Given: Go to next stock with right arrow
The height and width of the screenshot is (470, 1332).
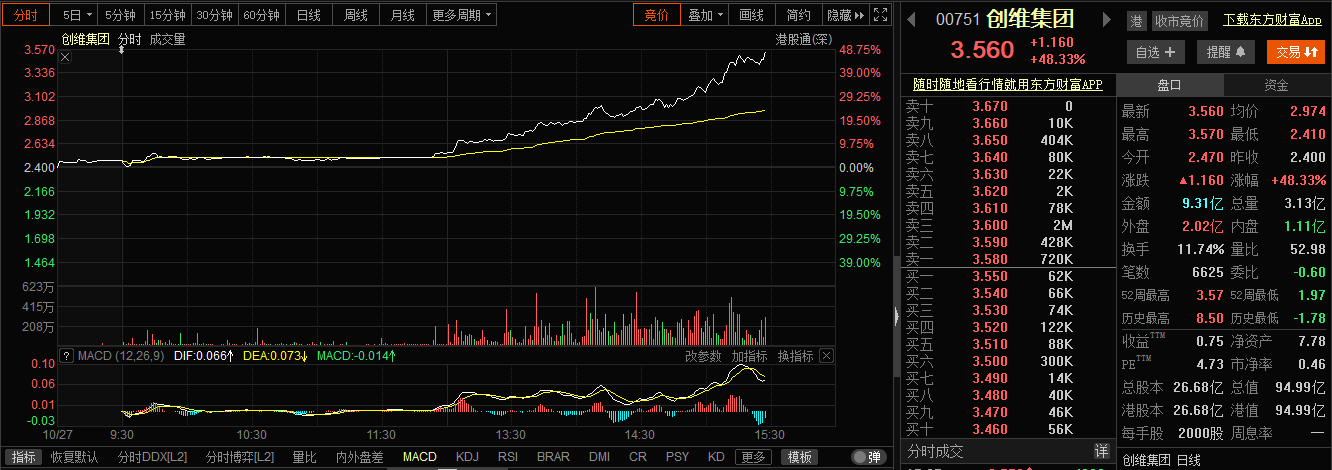Looking at the screenshot, I should [x=1107, y=19].
